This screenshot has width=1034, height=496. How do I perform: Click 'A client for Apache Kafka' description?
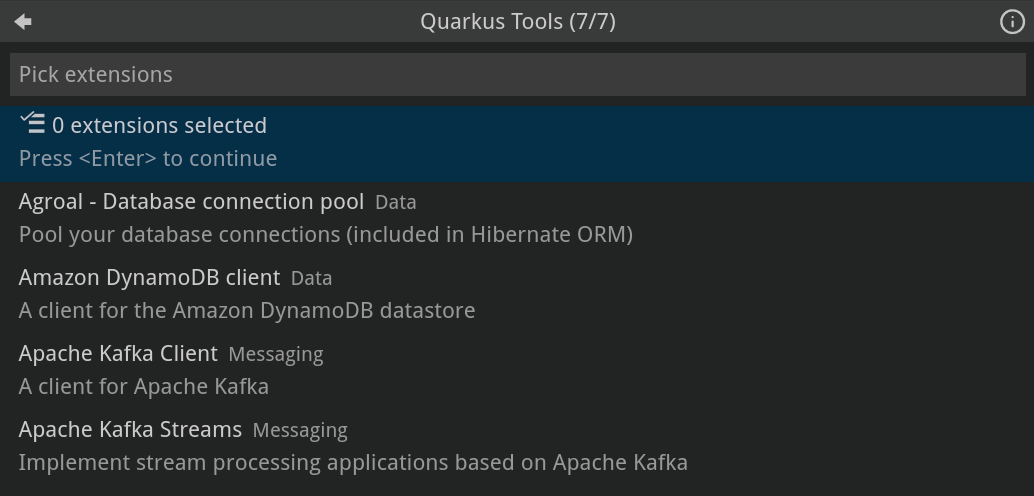[x=143, y=387]
